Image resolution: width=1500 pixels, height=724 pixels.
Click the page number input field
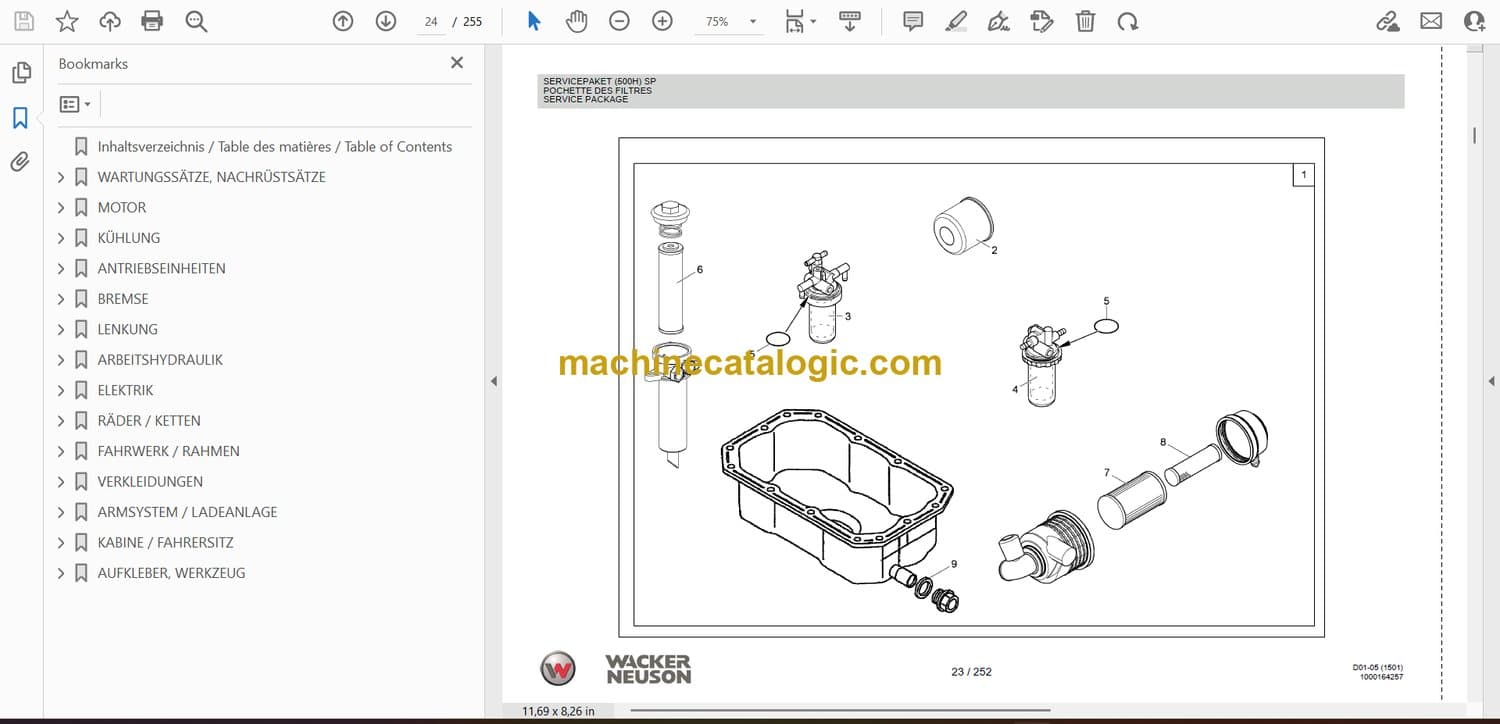[431, 22]
